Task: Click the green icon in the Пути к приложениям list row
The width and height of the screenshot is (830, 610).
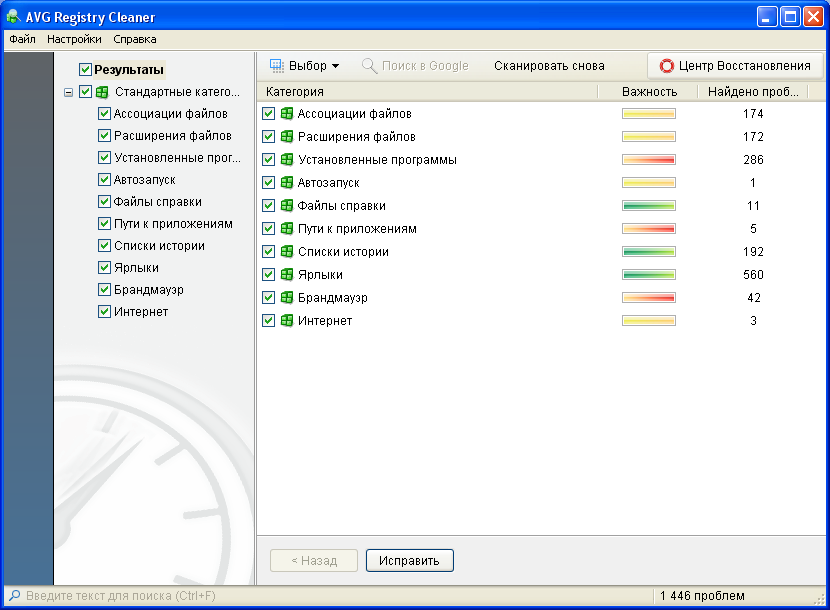Action: (286, 229)
